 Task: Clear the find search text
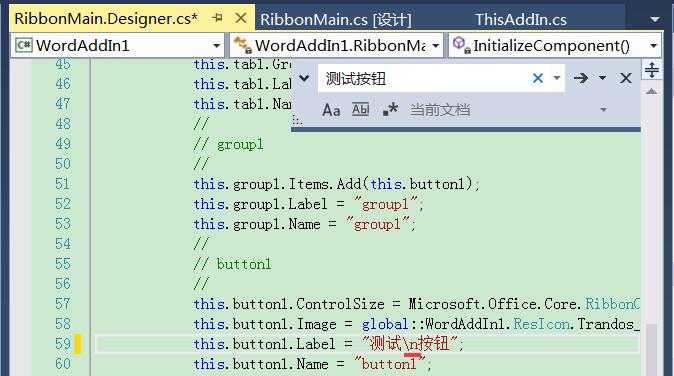(537, 78)
